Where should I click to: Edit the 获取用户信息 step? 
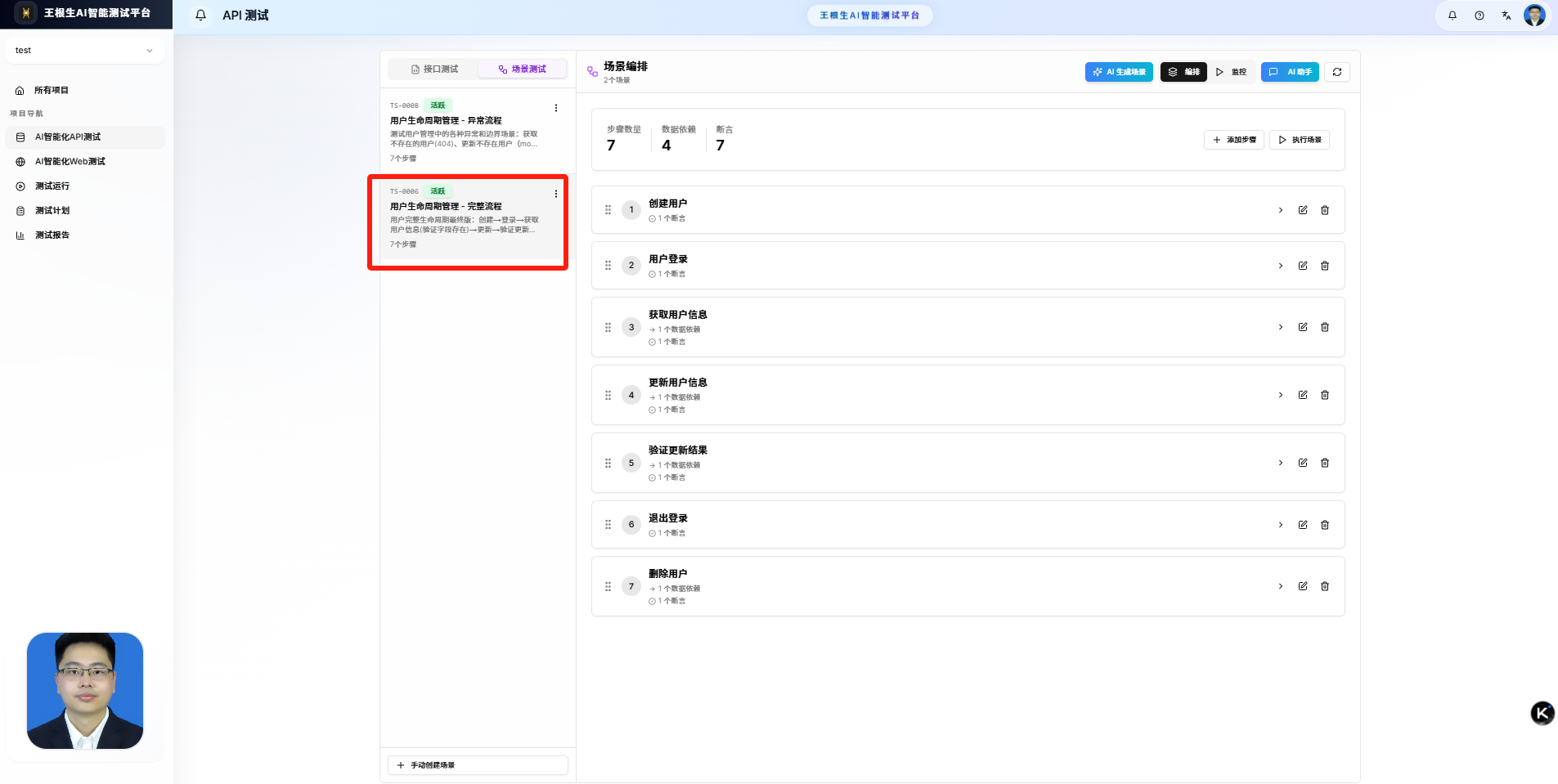pos(1303,327)
